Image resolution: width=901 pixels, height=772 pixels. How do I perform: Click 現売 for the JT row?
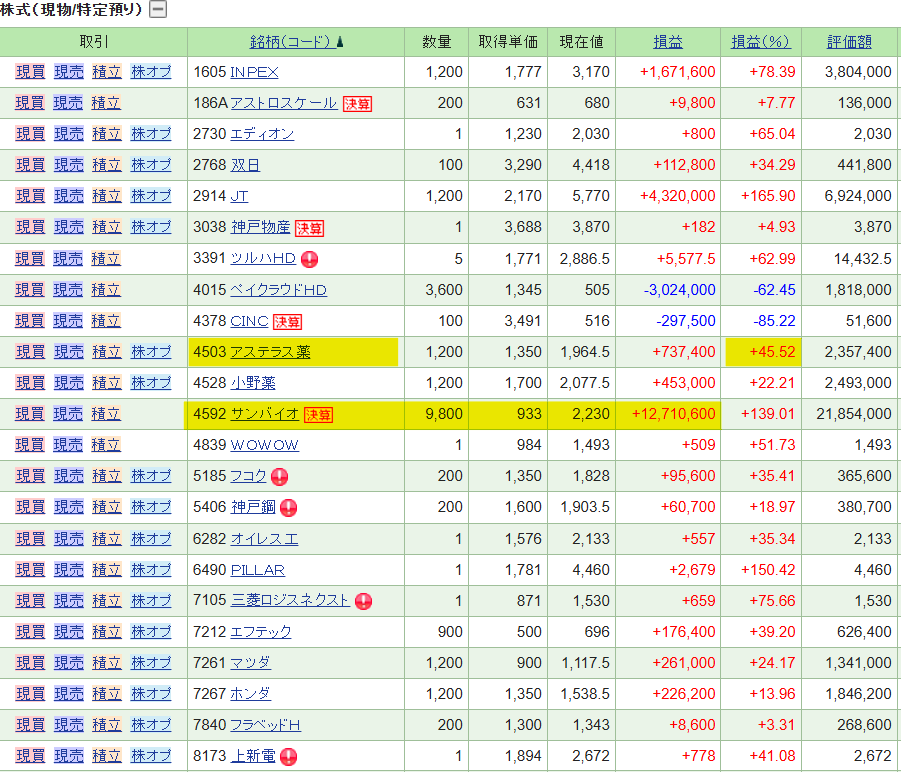click(68, 196)
